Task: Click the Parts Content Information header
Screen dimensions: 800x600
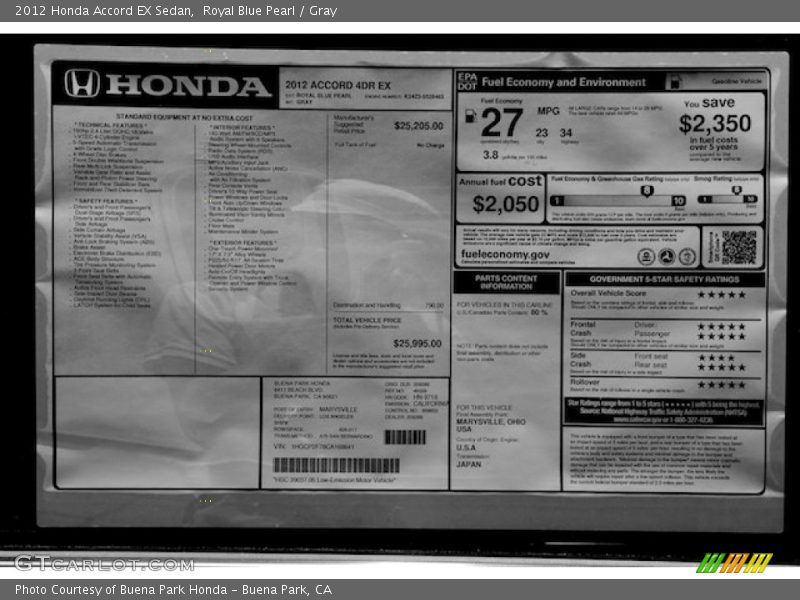Action: click(506, 282)
